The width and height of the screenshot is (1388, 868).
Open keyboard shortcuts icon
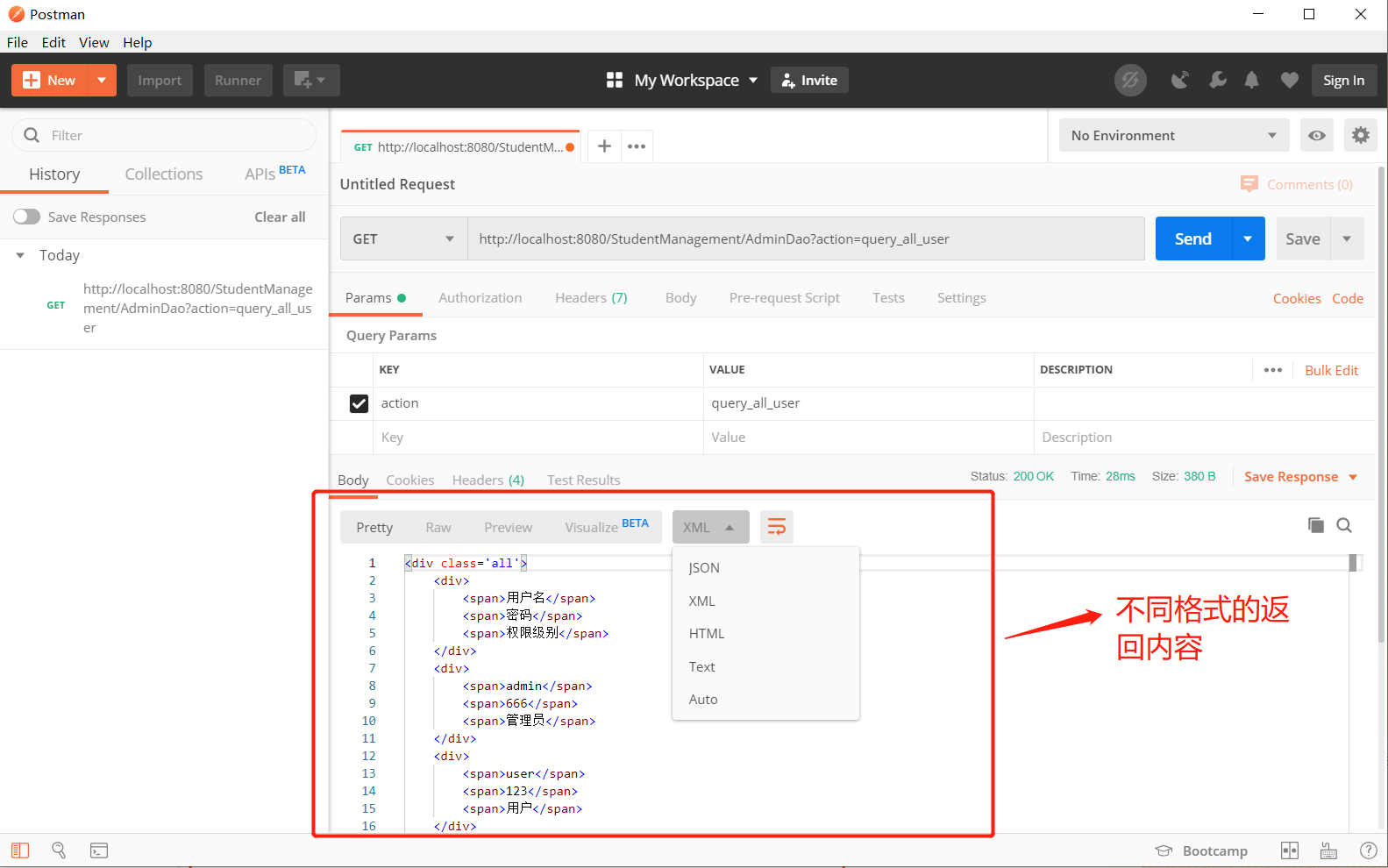coord(1329,850)
